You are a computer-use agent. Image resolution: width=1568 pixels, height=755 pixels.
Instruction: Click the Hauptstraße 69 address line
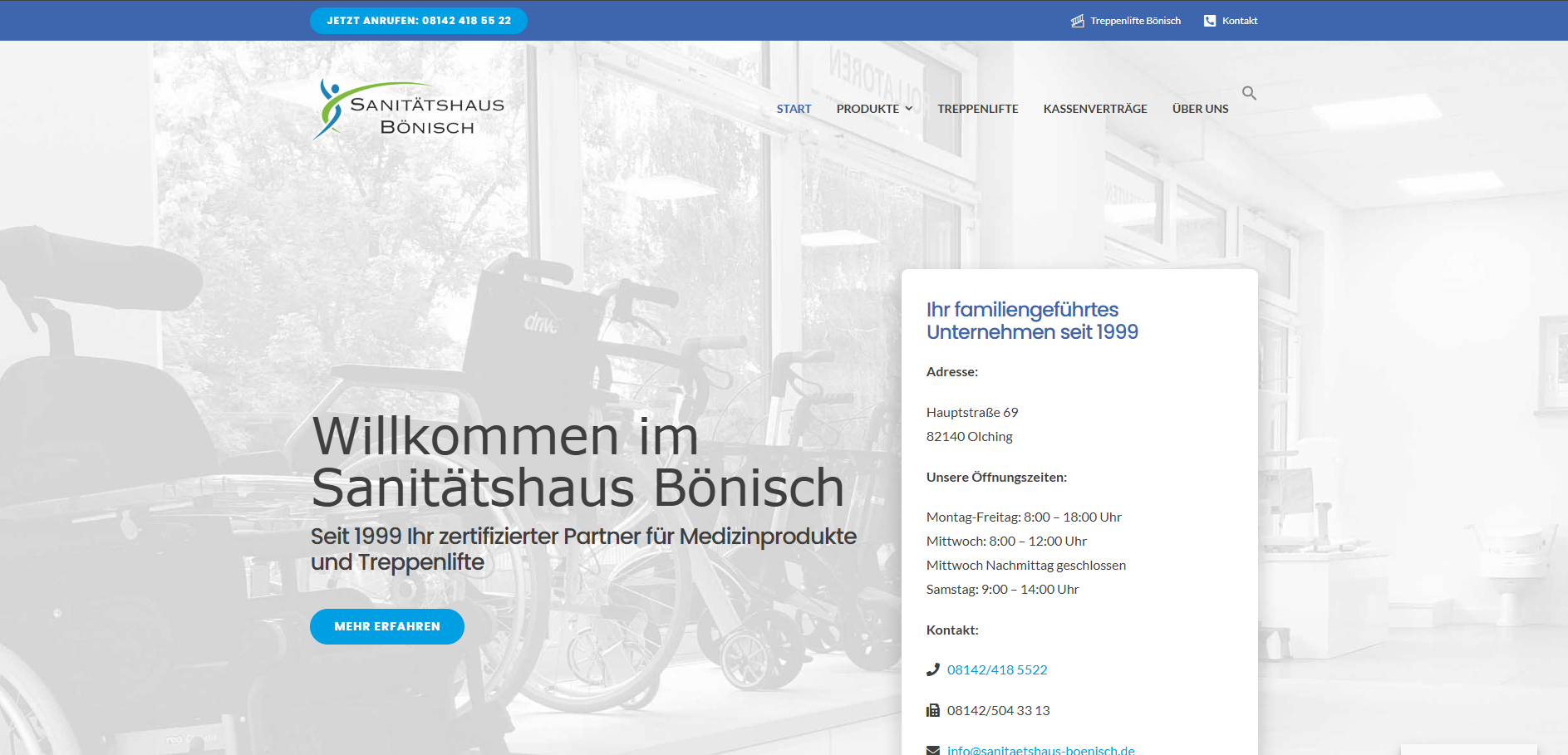972,412
